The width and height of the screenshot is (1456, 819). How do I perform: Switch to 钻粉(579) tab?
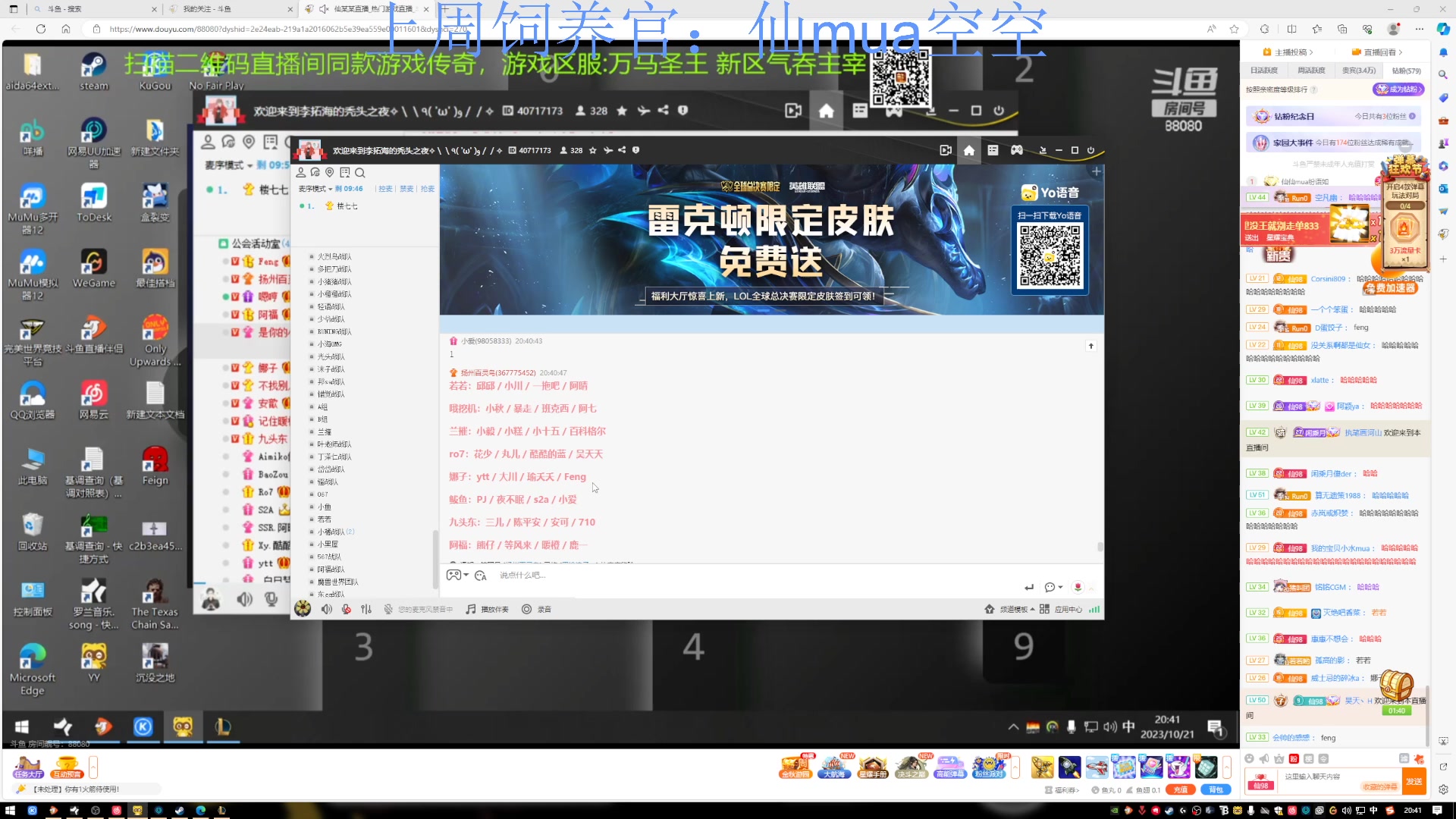1406,71
